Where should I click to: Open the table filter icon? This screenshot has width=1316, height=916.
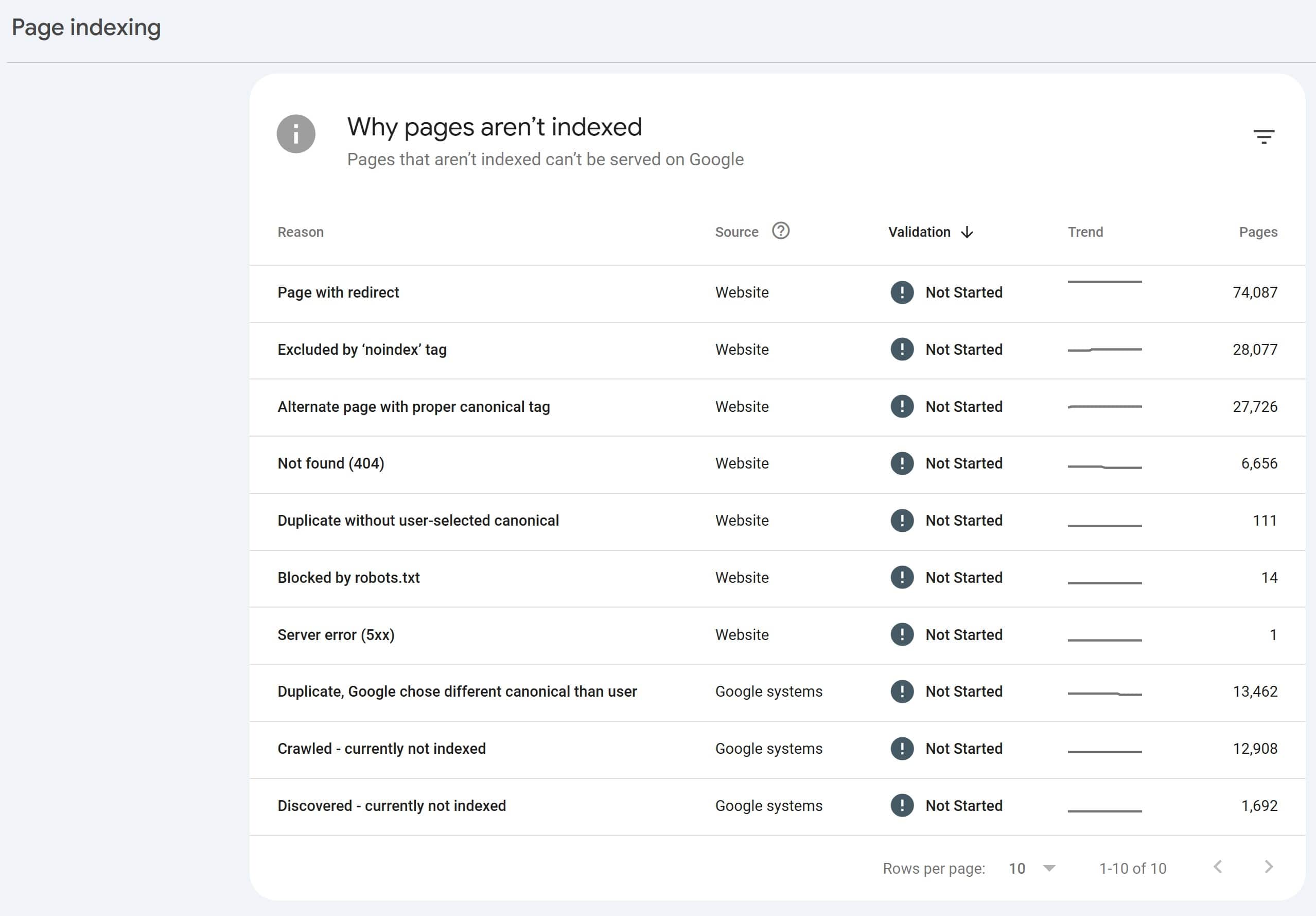tap(1264, 136)
